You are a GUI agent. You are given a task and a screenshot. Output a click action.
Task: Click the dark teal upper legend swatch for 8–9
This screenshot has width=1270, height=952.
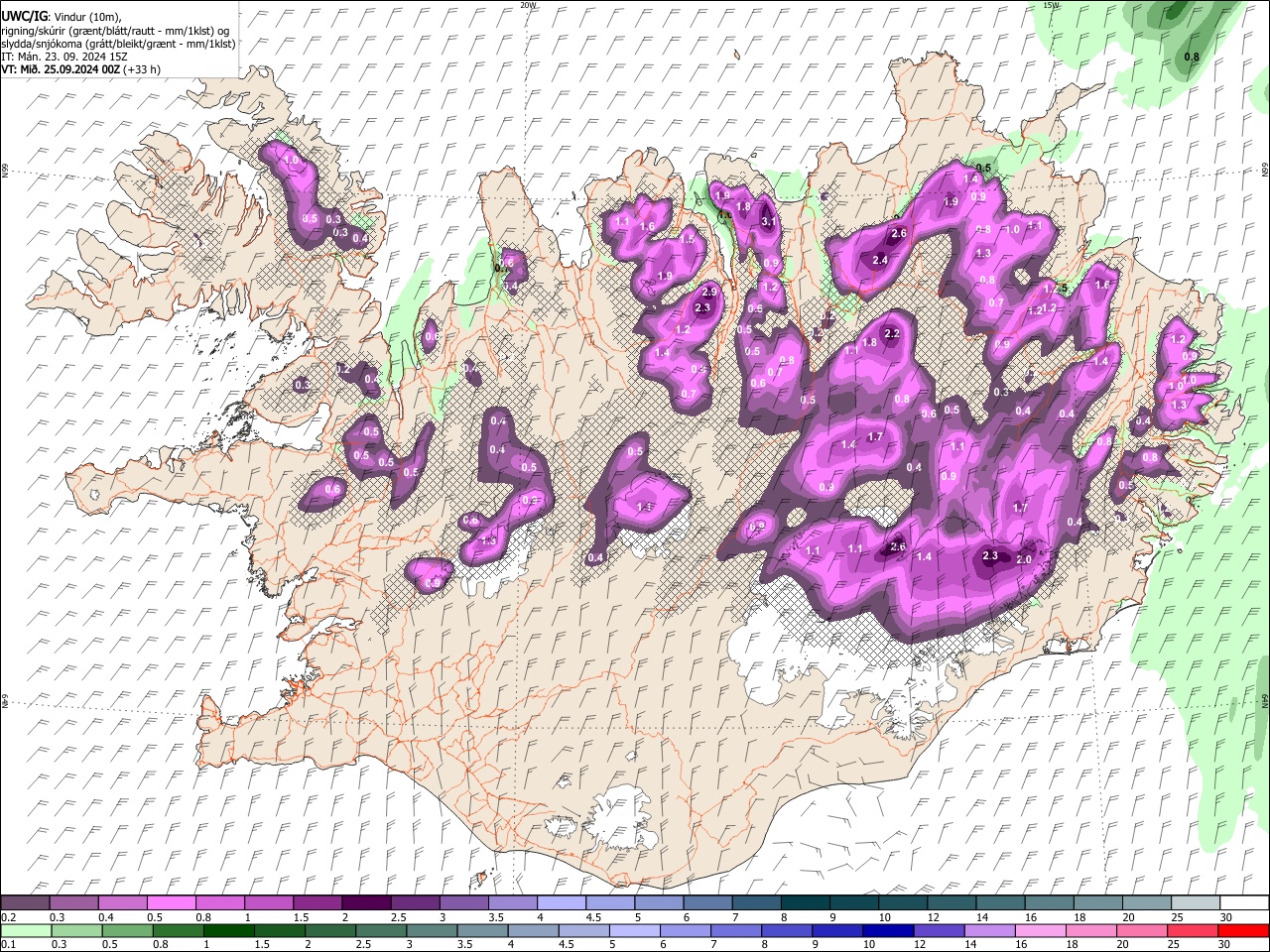[x=805, y=902]
